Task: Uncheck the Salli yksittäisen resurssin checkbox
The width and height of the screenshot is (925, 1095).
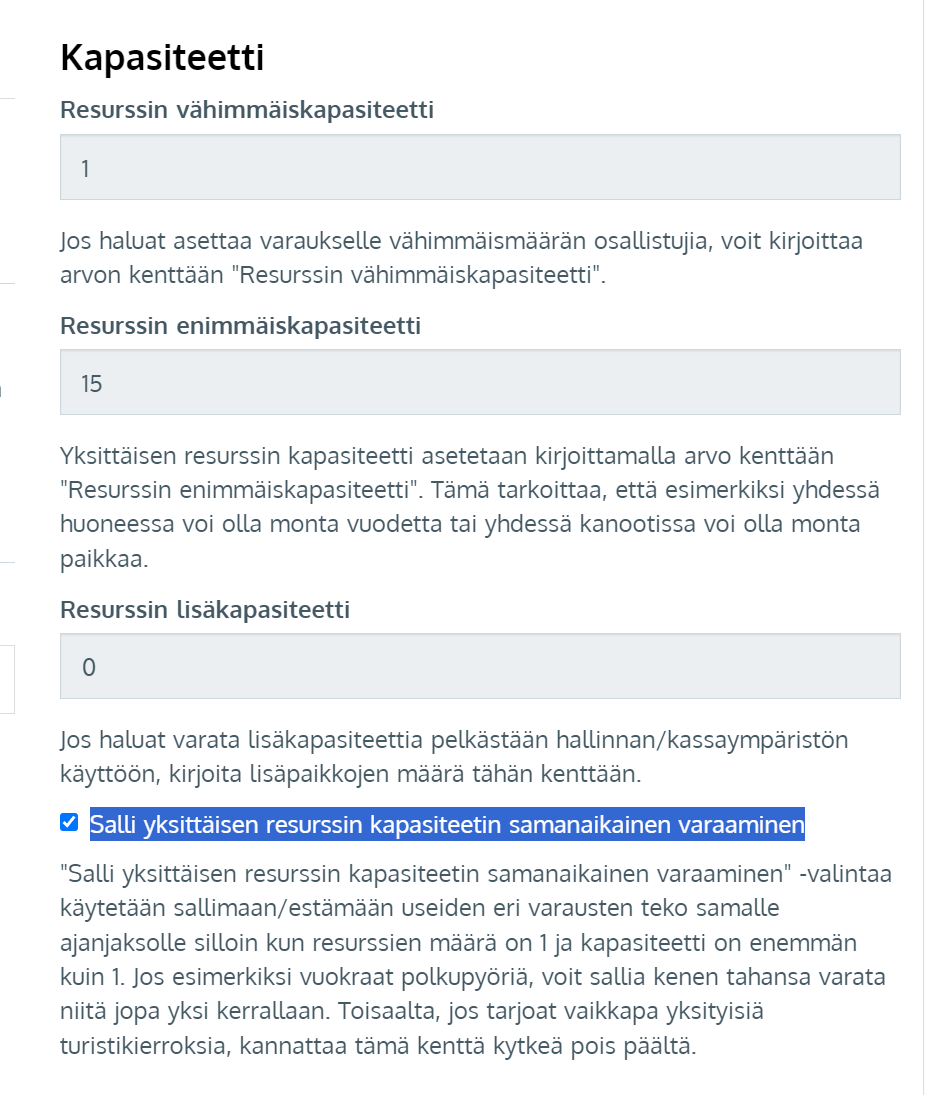Action: pos(69,823)
